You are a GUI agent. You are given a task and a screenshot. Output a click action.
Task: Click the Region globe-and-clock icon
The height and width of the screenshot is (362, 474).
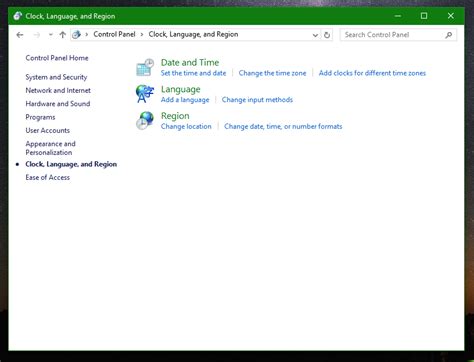coord(145,120)
